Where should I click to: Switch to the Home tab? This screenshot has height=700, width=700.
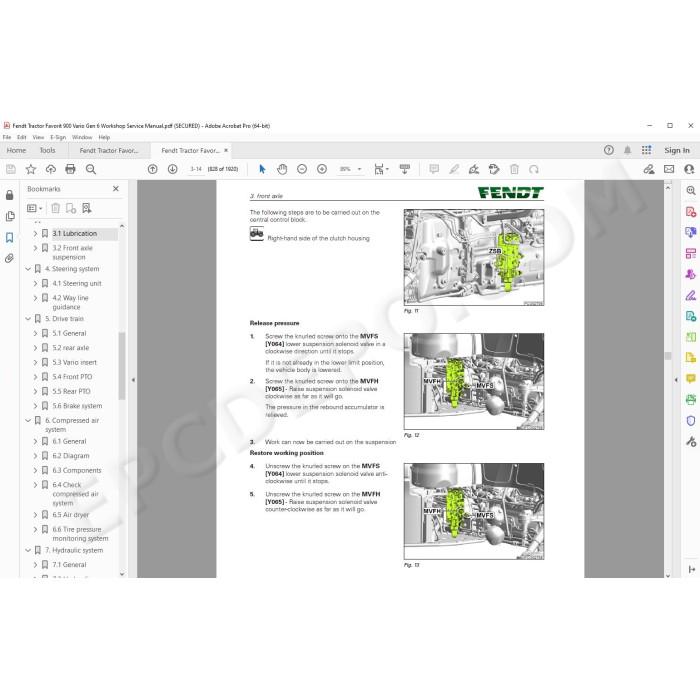pyautogui.click(x=17, y=150)
